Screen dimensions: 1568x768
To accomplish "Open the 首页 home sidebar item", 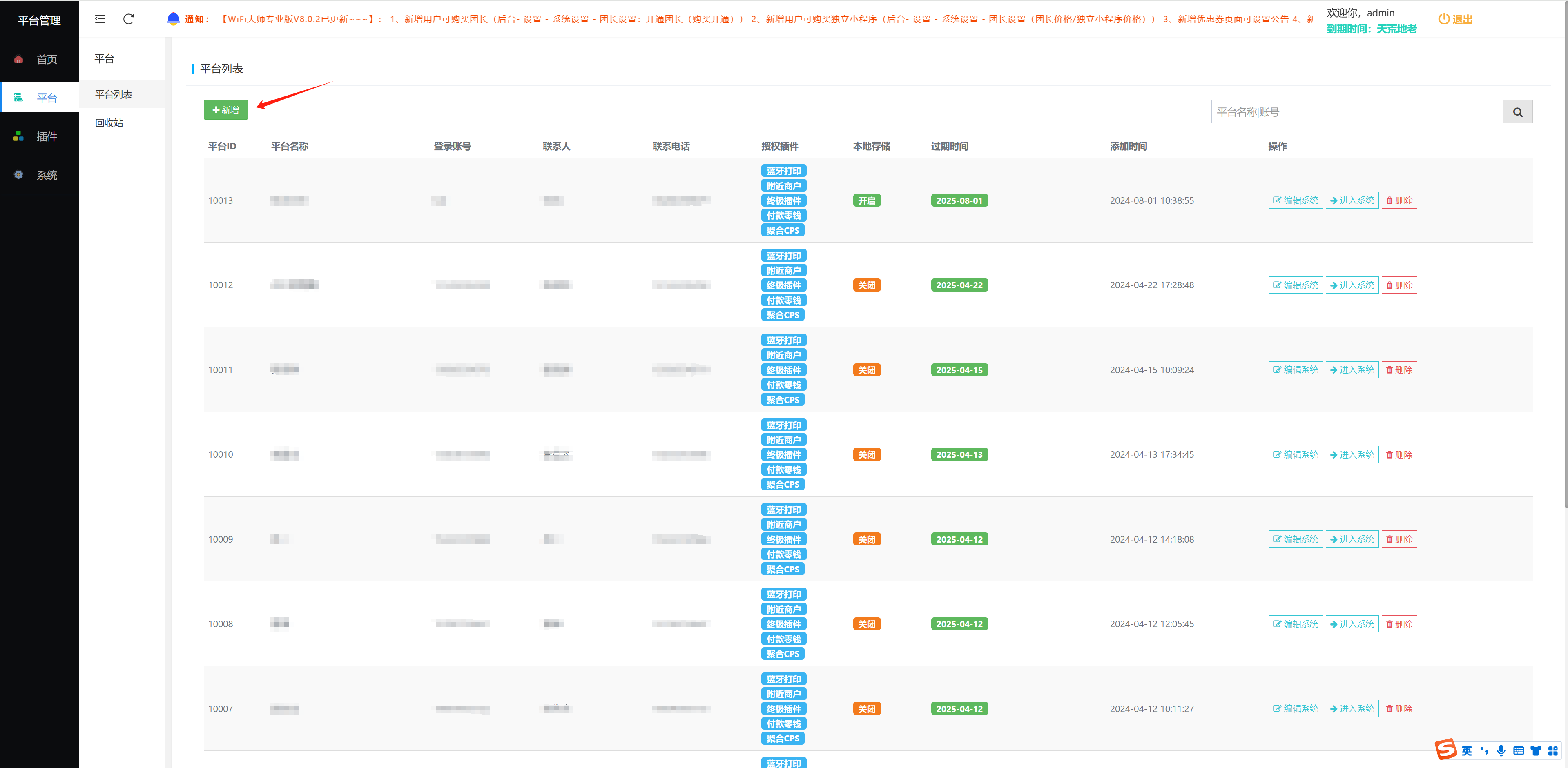I will point(40,59).
